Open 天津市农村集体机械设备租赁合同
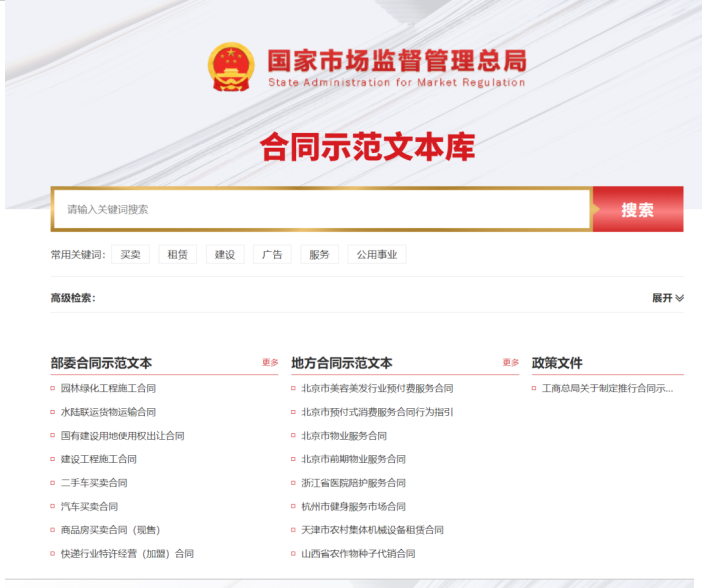Screen dimensions: 712x588 coord(373,530)
